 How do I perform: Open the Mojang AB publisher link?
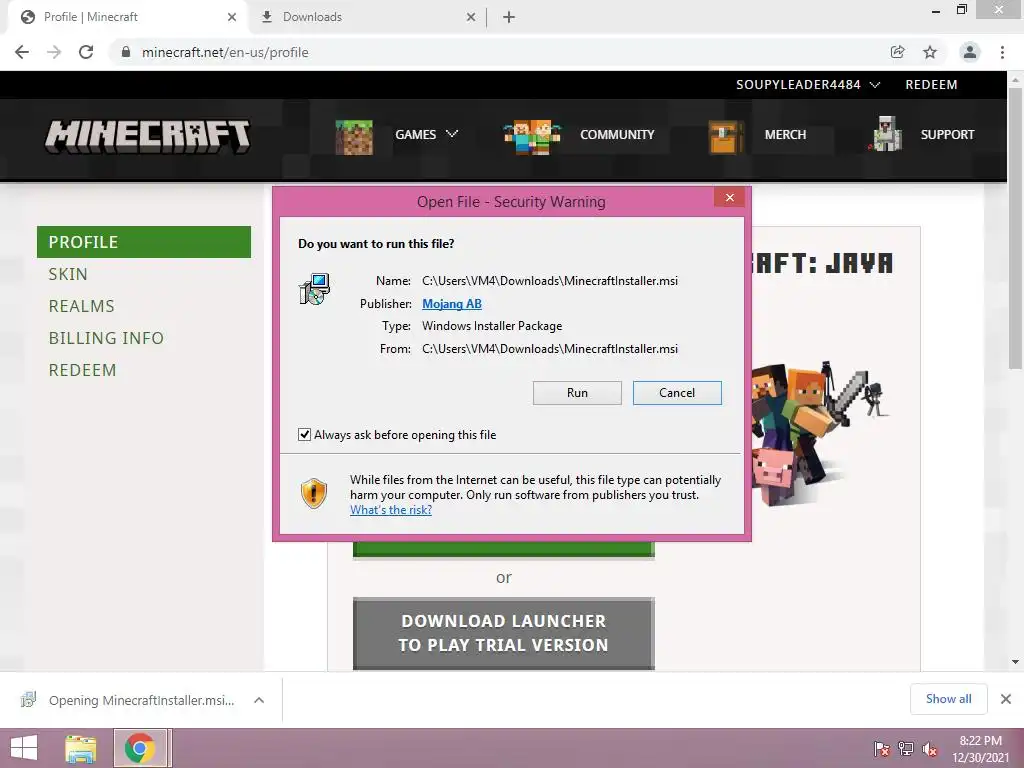(x=452, y=304)
